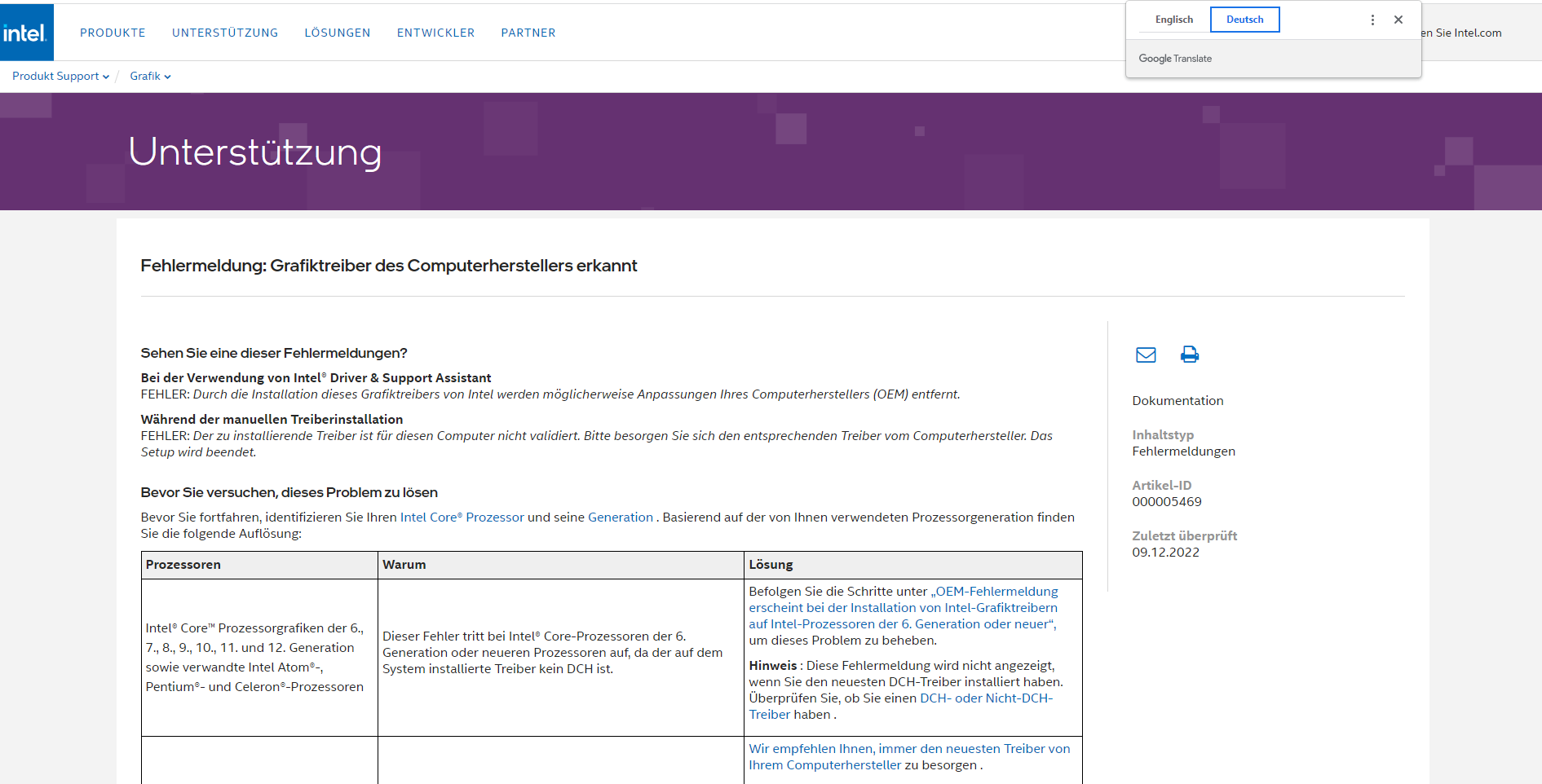
Task: Expand the Grafik breadcrumb dropdown
Action: (x=150, y=76)
